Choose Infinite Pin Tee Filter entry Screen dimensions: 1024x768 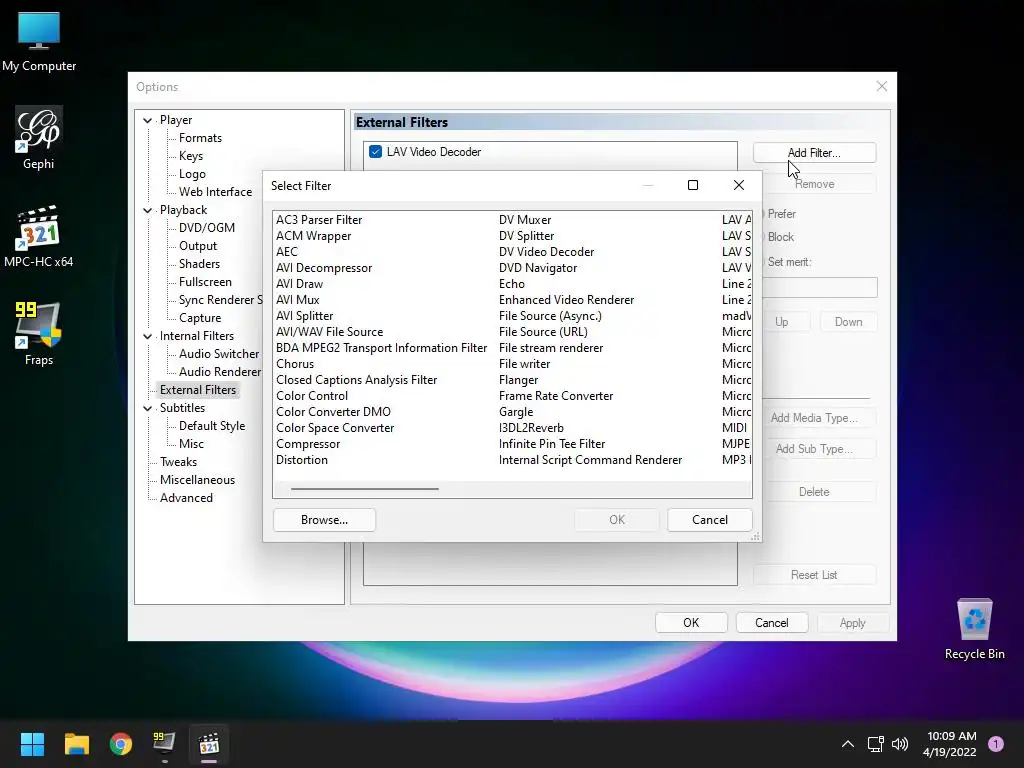tap(552, 444)
